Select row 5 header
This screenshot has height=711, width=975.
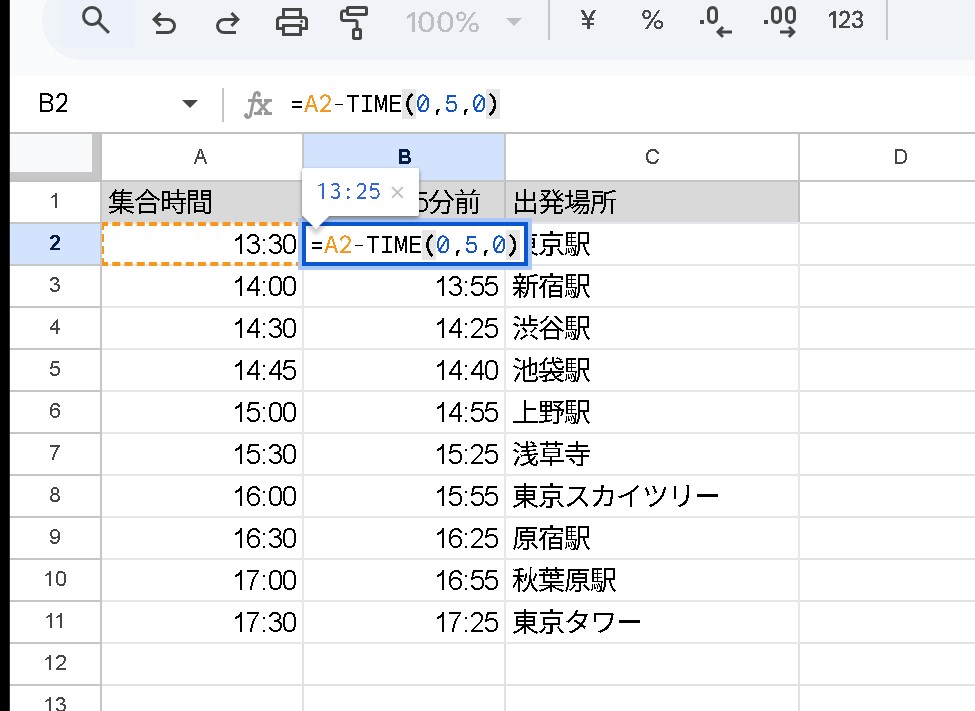point(55,370)
